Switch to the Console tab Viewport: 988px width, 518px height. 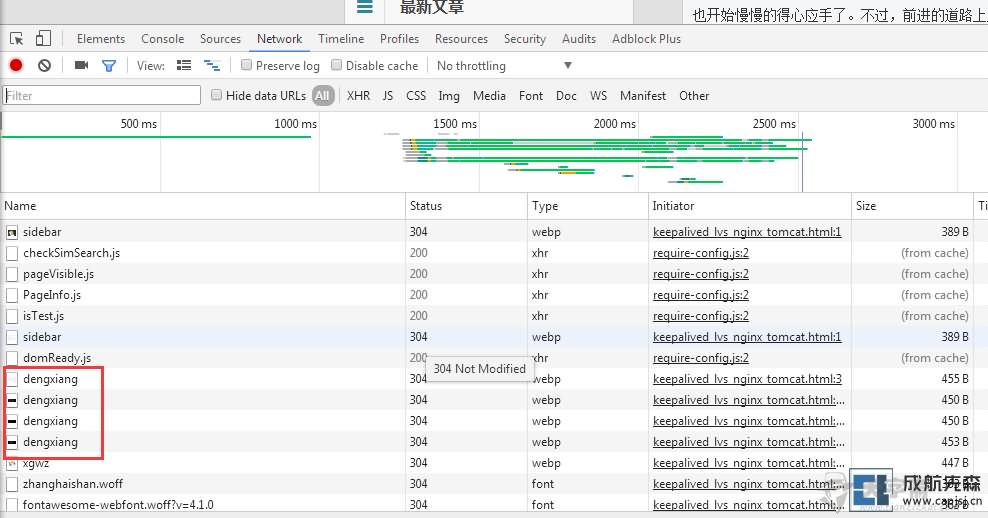pyautogui.click(x=163, y=38)
